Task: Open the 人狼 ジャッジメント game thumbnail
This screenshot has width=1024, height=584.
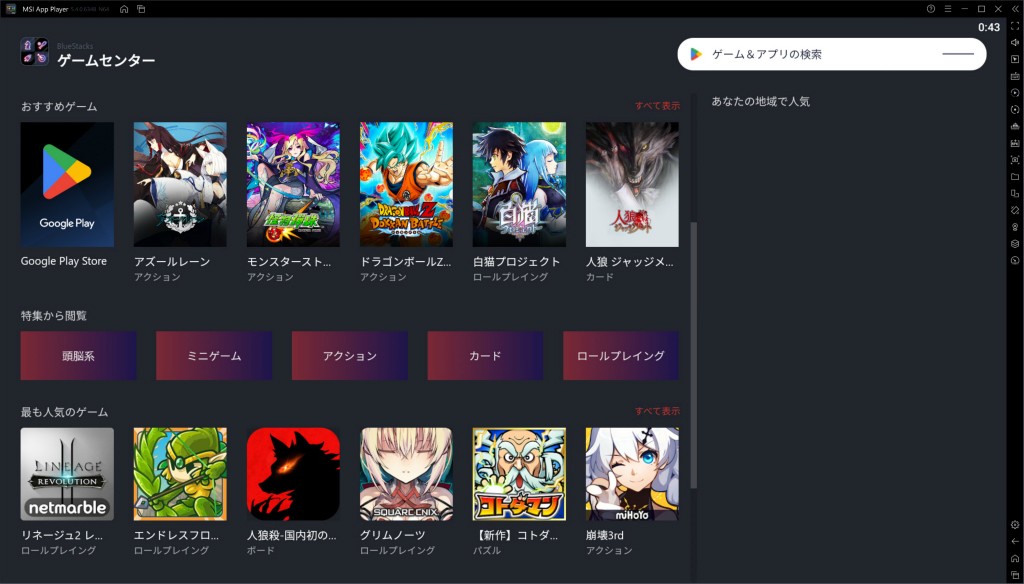Action: [632, 185]
